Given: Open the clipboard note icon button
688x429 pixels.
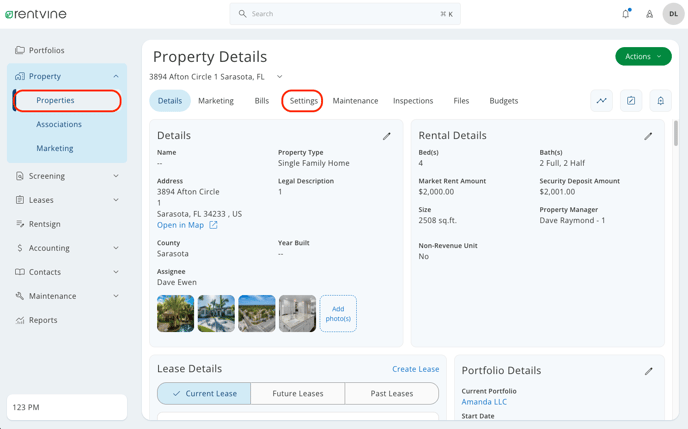Looking at the screenshot, I should tap(631, 101).
